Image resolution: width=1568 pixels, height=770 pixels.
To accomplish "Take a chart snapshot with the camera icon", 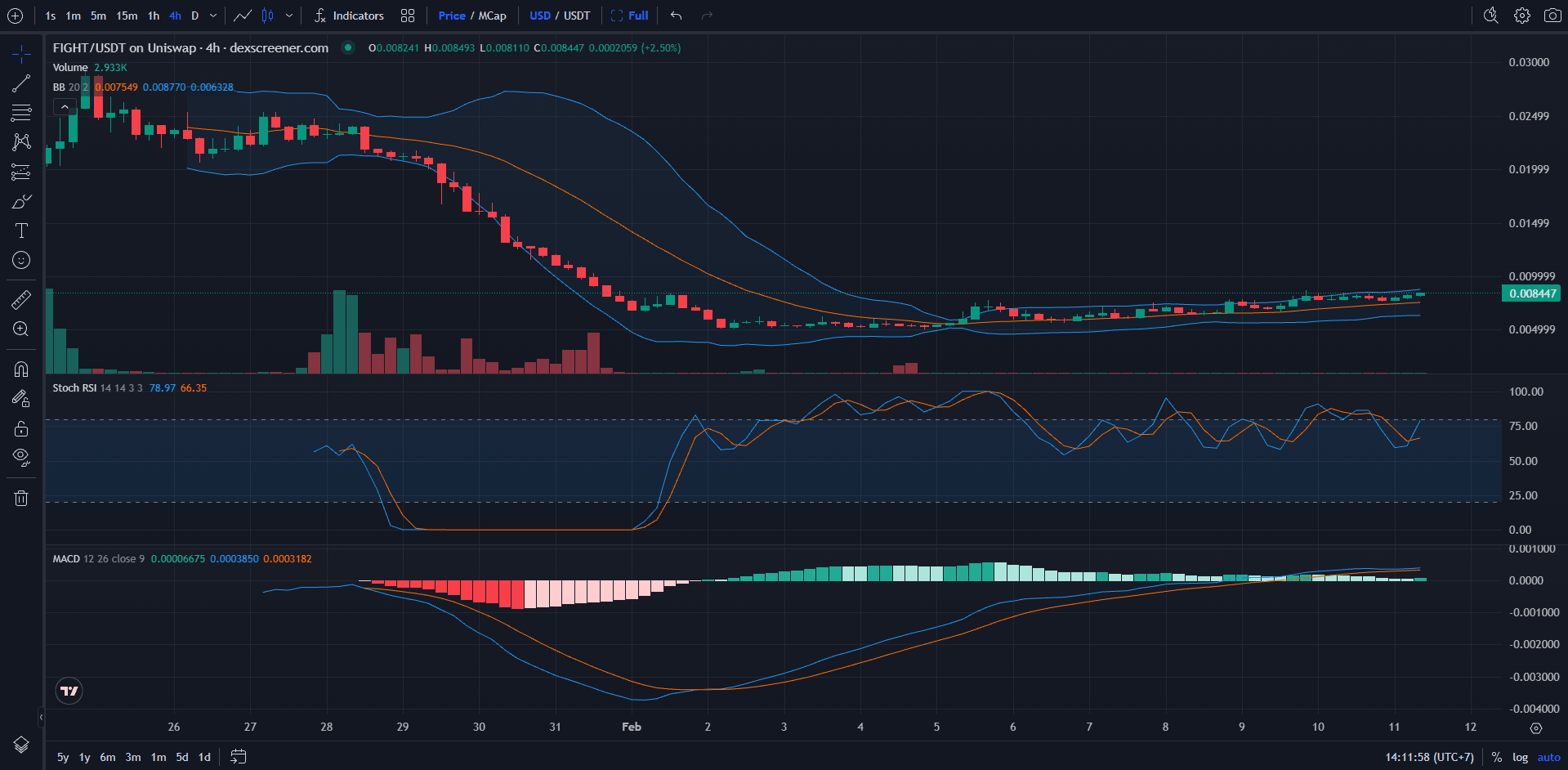I will point(1553,15).
